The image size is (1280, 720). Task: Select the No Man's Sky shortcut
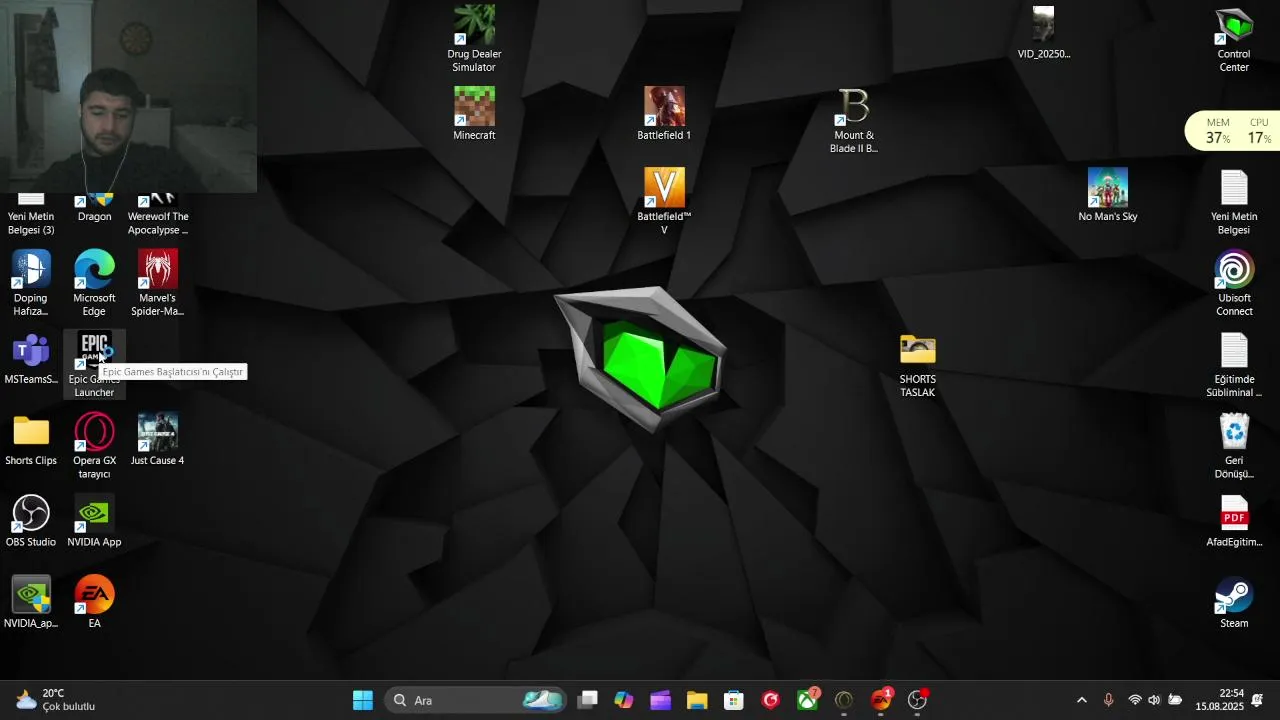click(1108, 195)
